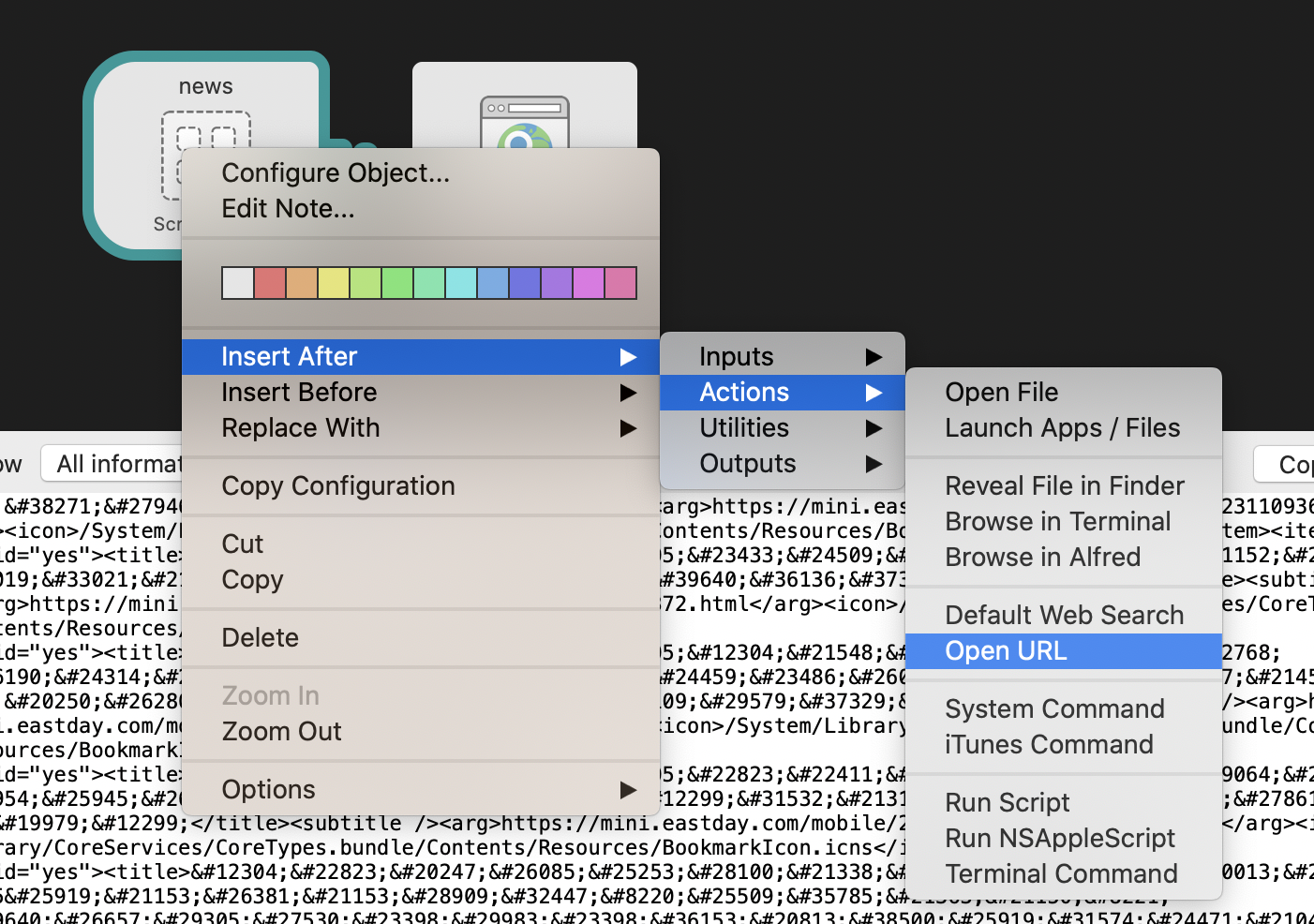The width and height of the screenshot is (1314, 924).
Task: Click the Copy button in debugger
Action: click(x=1285, y=464)
